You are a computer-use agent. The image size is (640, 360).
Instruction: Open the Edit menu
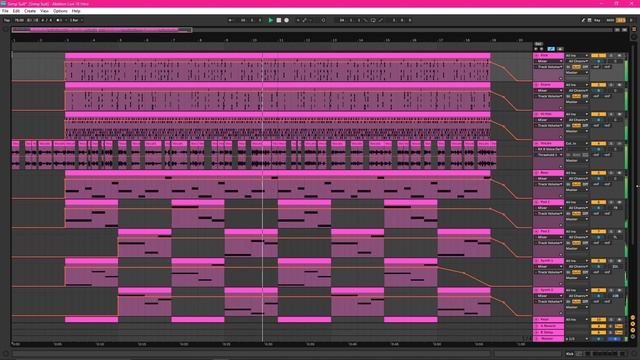pyautogui.click(x=16, y=11)
